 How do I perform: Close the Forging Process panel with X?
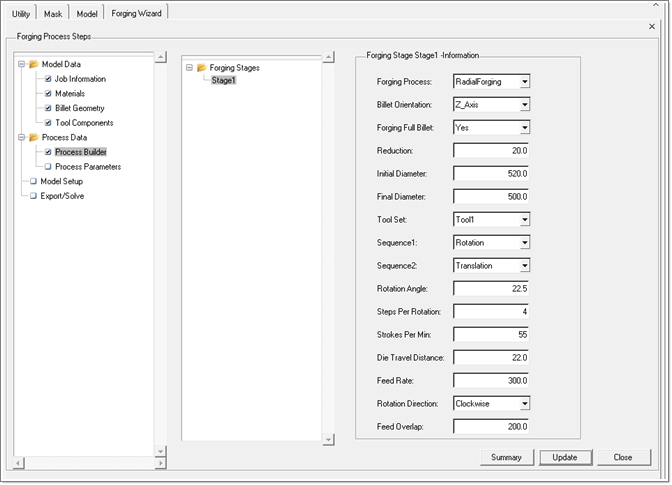tap(652, 26)
